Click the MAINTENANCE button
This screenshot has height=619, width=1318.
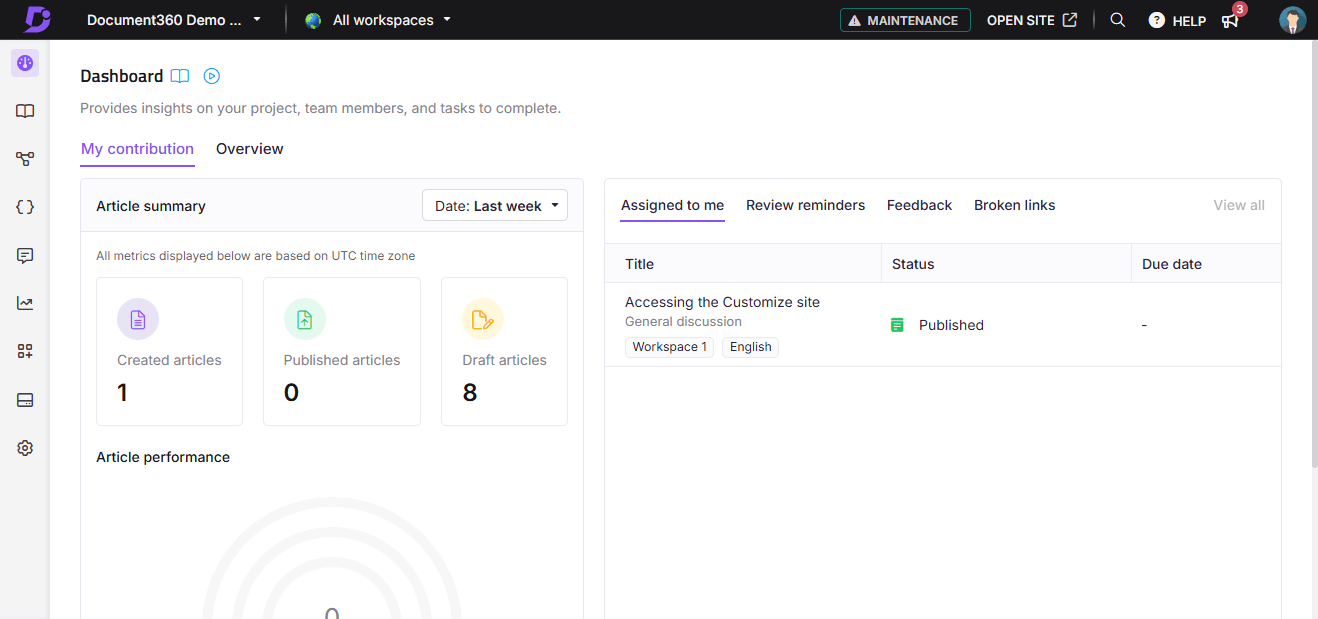click(905, 19)
